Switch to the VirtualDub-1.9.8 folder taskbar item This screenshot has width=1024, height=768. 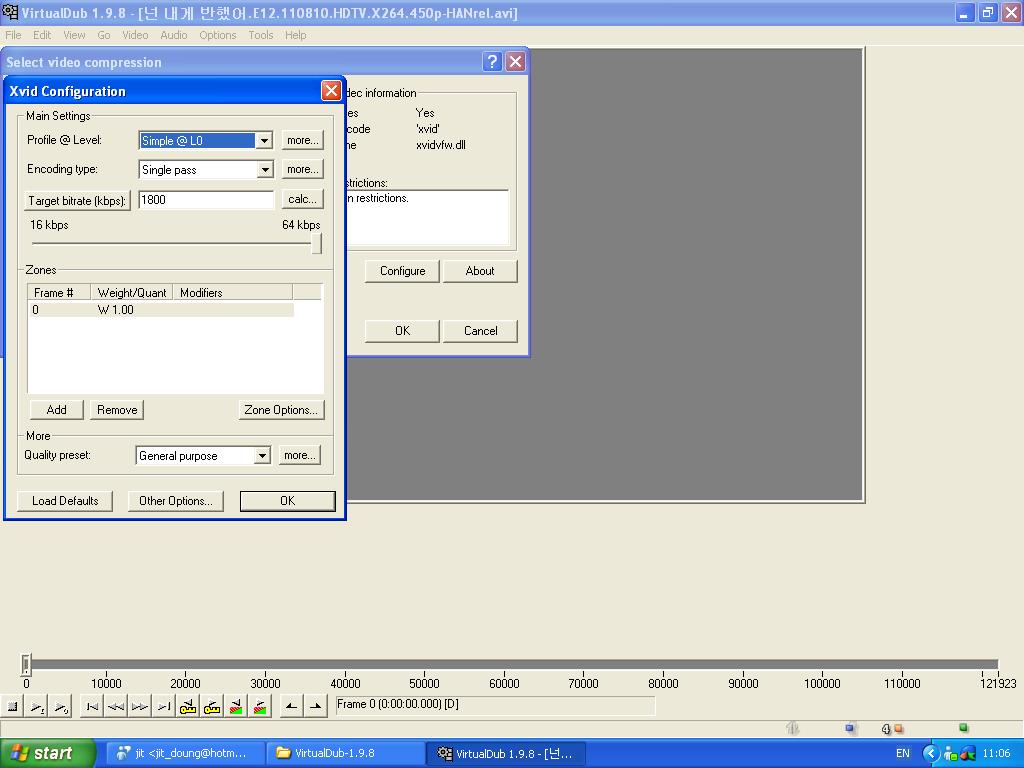click(346, 754)
